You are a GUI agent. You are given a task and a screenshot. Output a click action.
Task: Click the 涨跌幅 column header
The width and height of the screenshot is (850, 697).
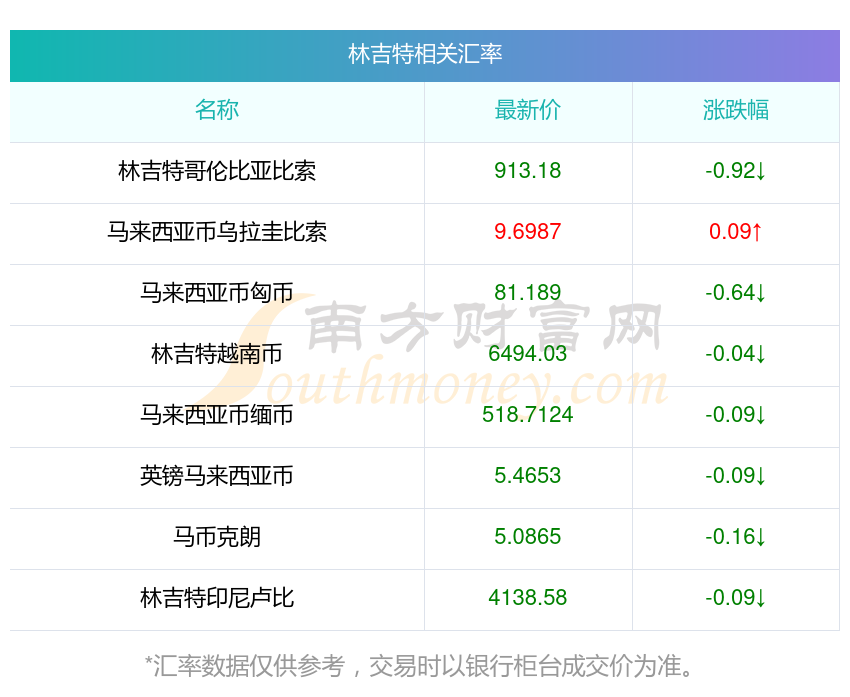(x=736, y=110)
